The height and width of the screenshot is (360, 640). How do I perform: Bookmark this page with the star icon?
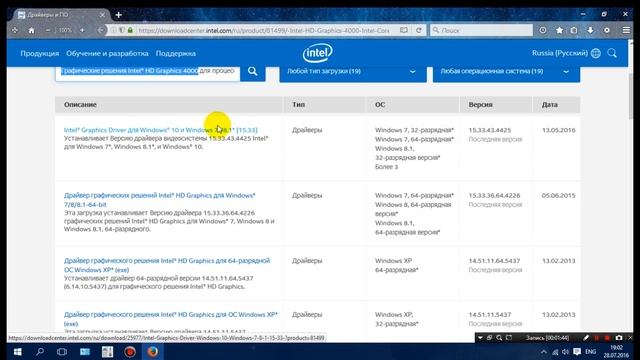559,30
